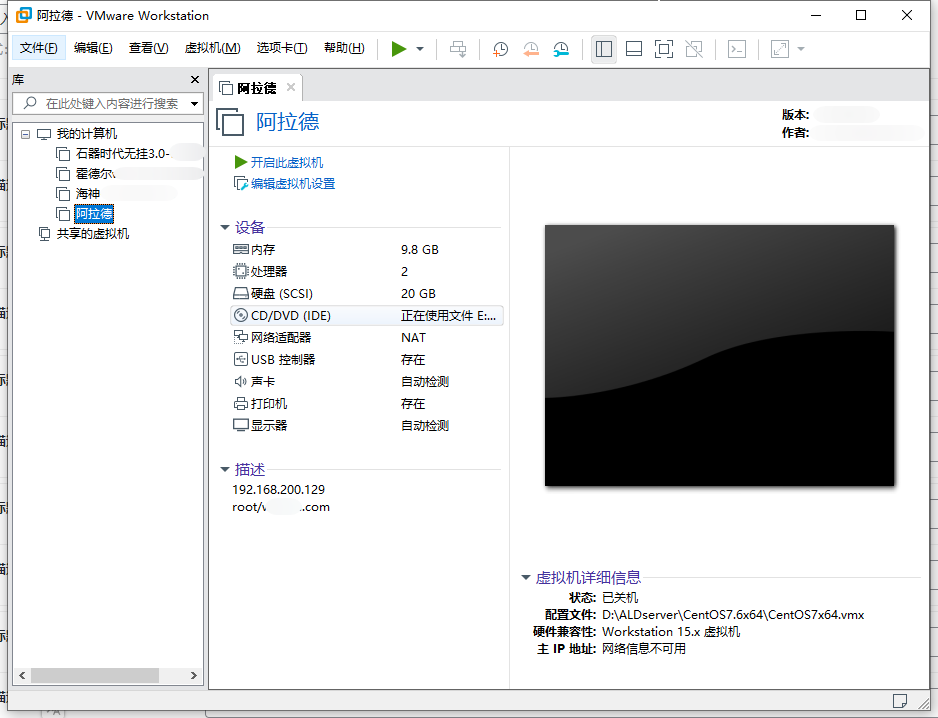The width and height of the screenshot is (938, 718).
Task: Click the 显示器 device row
Action: 366,425
